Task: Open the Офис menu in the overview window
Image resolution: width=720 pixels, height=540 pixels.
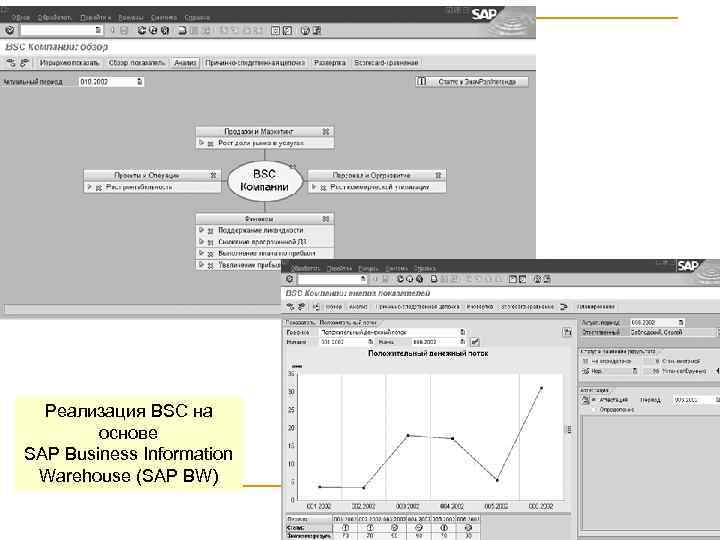Action: 20,17
